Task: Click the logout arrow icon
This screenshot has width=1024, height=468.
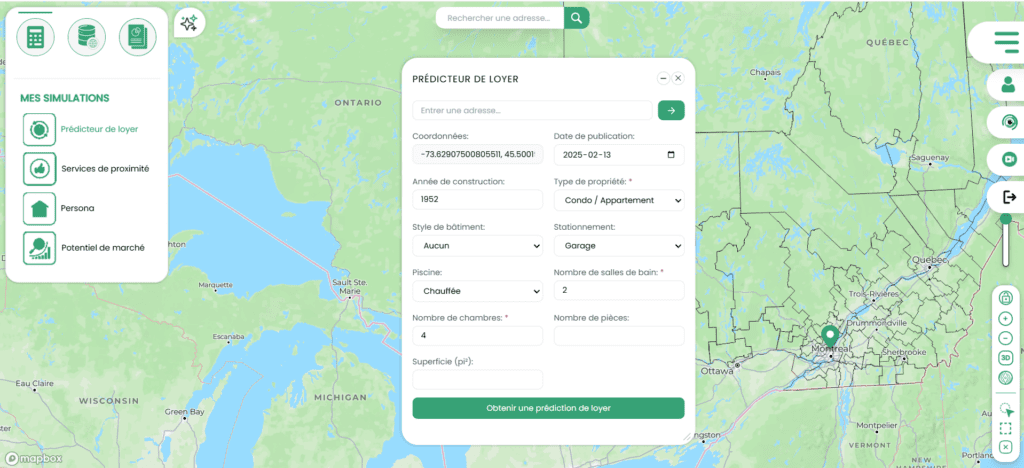Action: [1007, 197]
